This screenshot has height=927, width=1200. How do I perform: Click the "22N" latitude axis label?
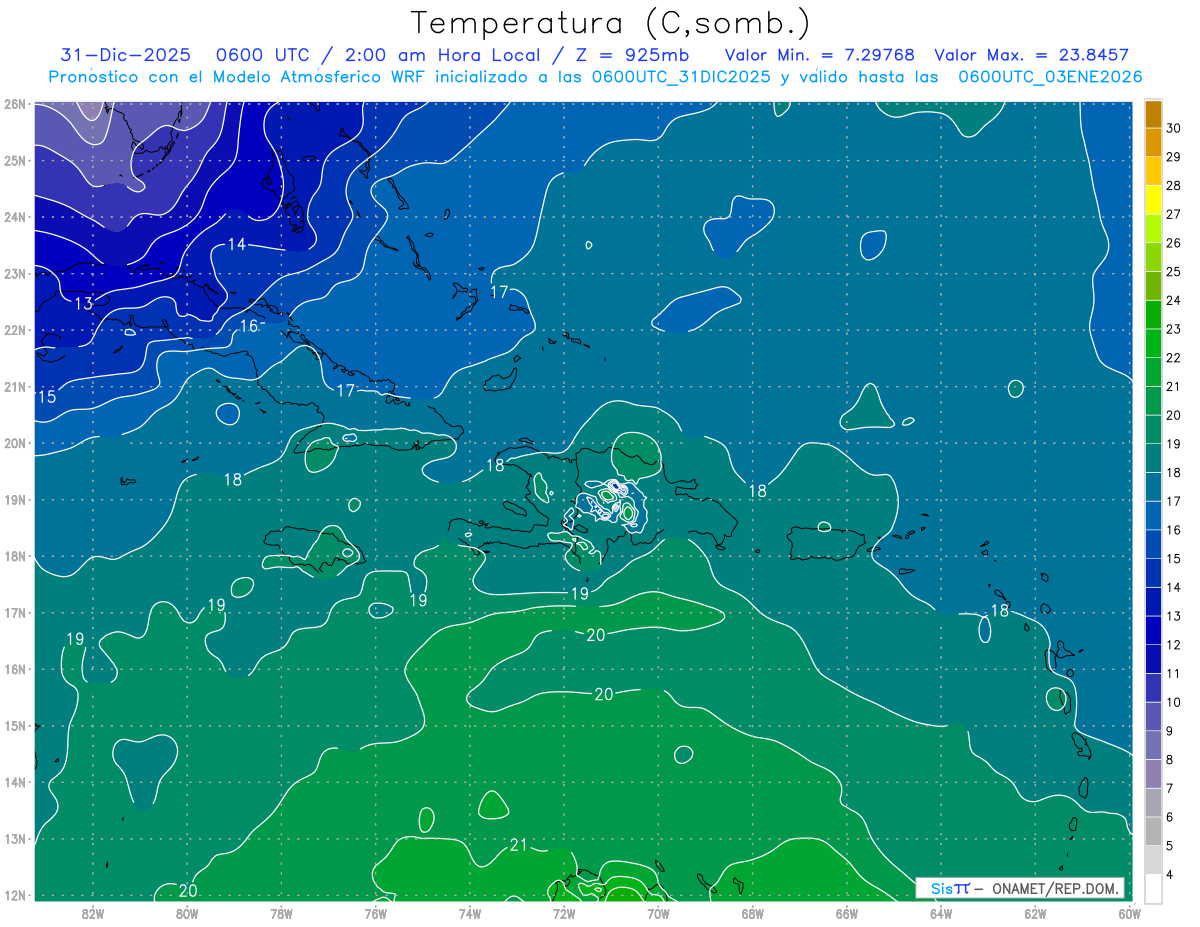click(14, 330)
